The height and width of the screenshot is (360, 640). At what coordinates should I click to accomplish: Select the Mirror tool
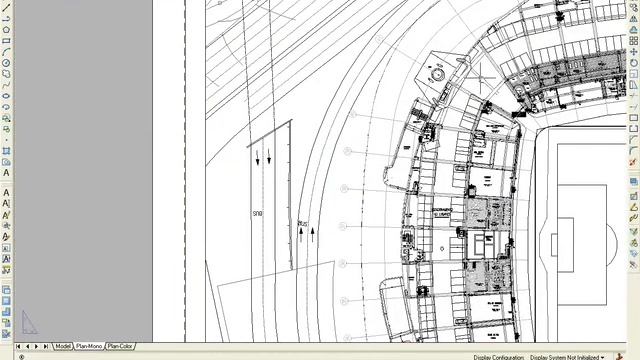click(x=633, y=18)
